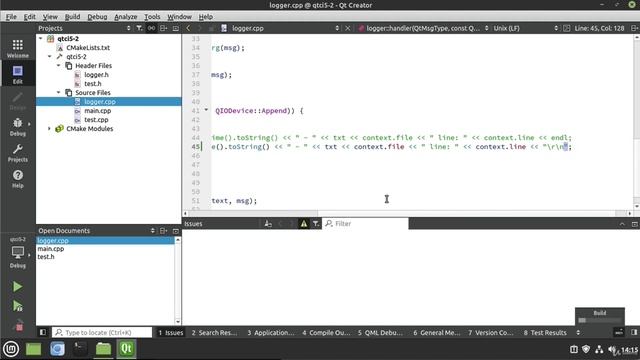Split the Open Documents panel
This screenshot has width=640, height=360.
coord(163,231)
